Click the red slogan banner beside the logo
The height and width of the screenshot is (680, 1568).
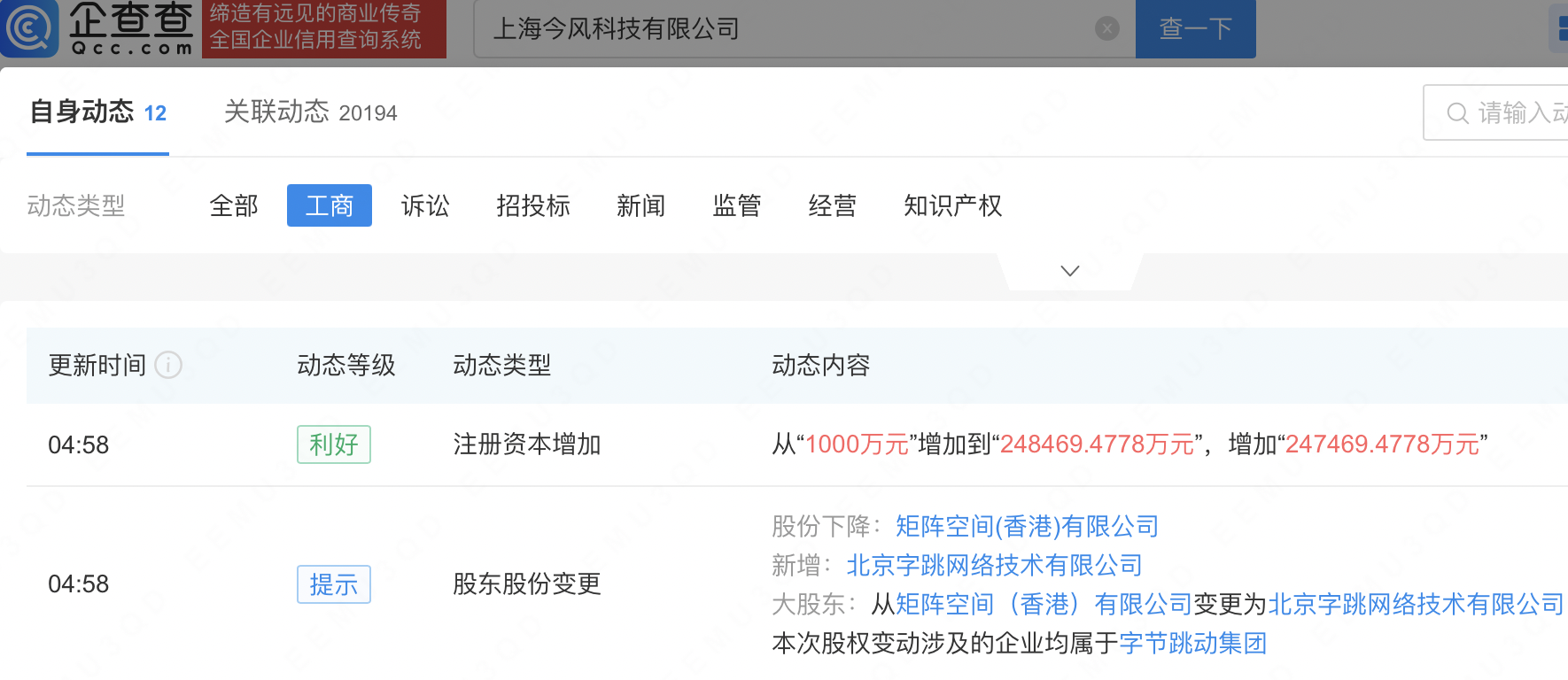pyautogui.click(x=324, y=28)
